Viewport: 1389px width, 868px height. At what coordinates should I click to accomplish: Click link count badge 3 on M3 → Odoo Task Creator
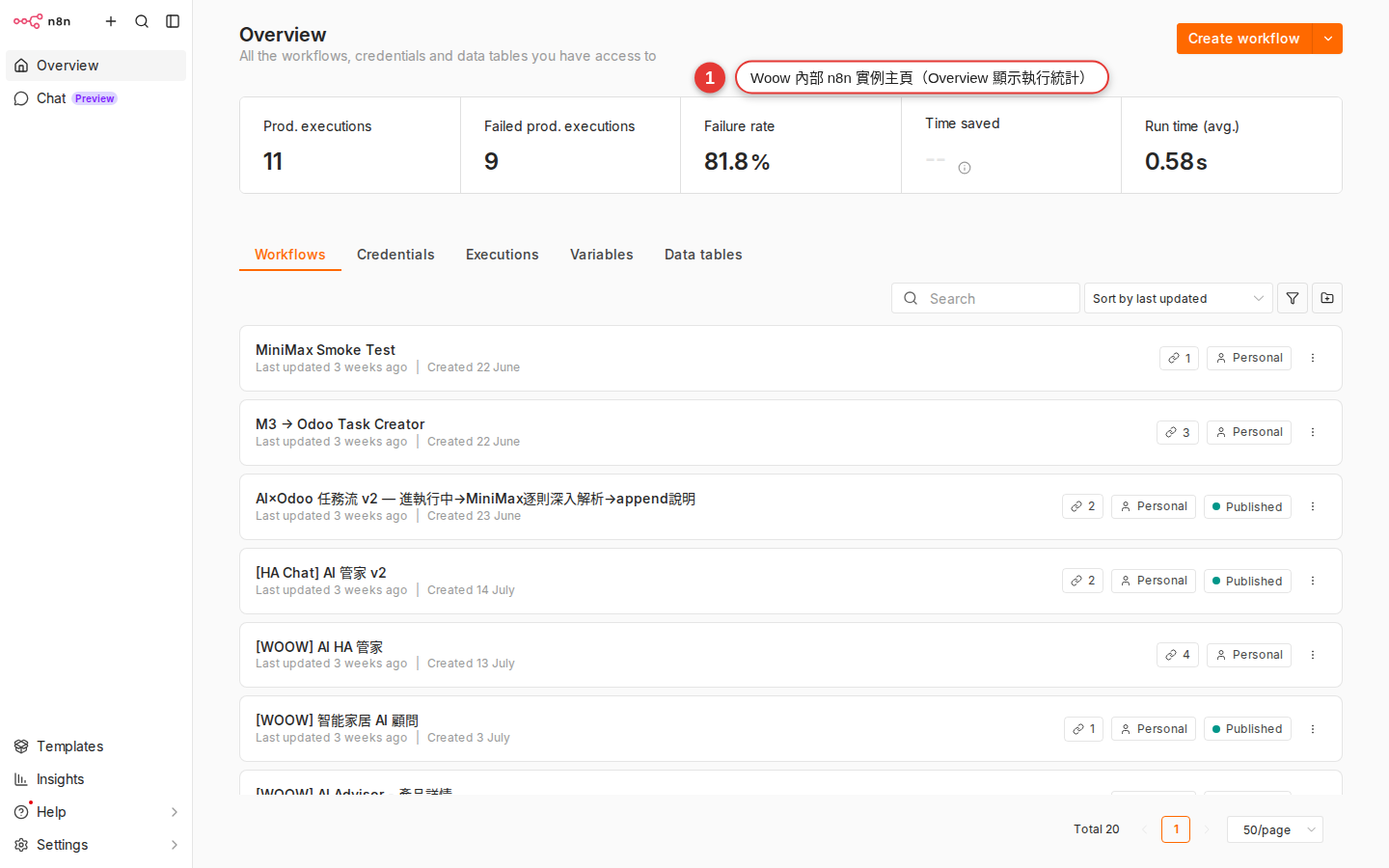click(1178, 432)
